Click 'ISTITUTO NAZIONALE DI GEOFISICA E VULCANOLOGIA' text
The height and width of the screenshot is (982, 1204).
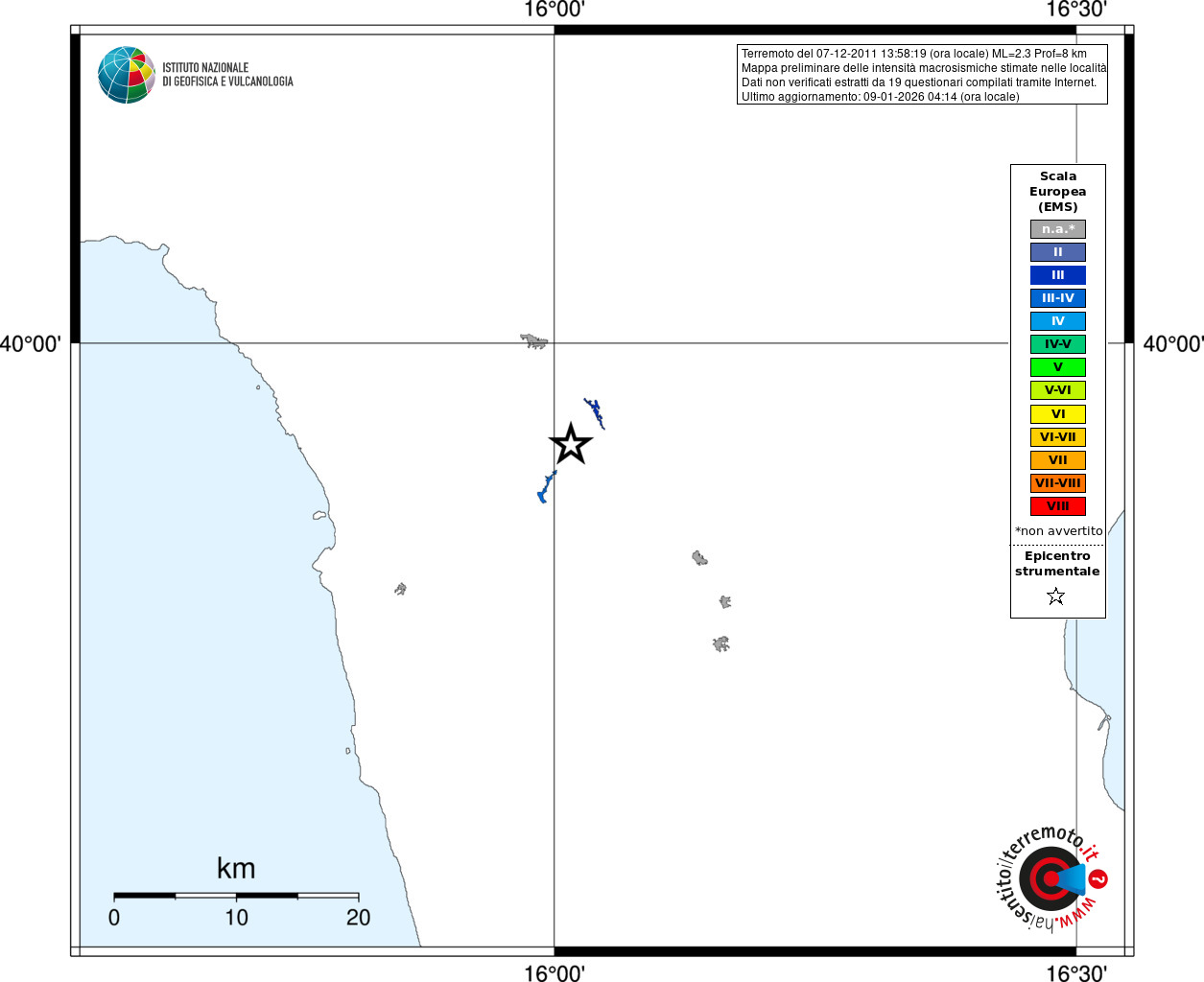coord(227,75)
